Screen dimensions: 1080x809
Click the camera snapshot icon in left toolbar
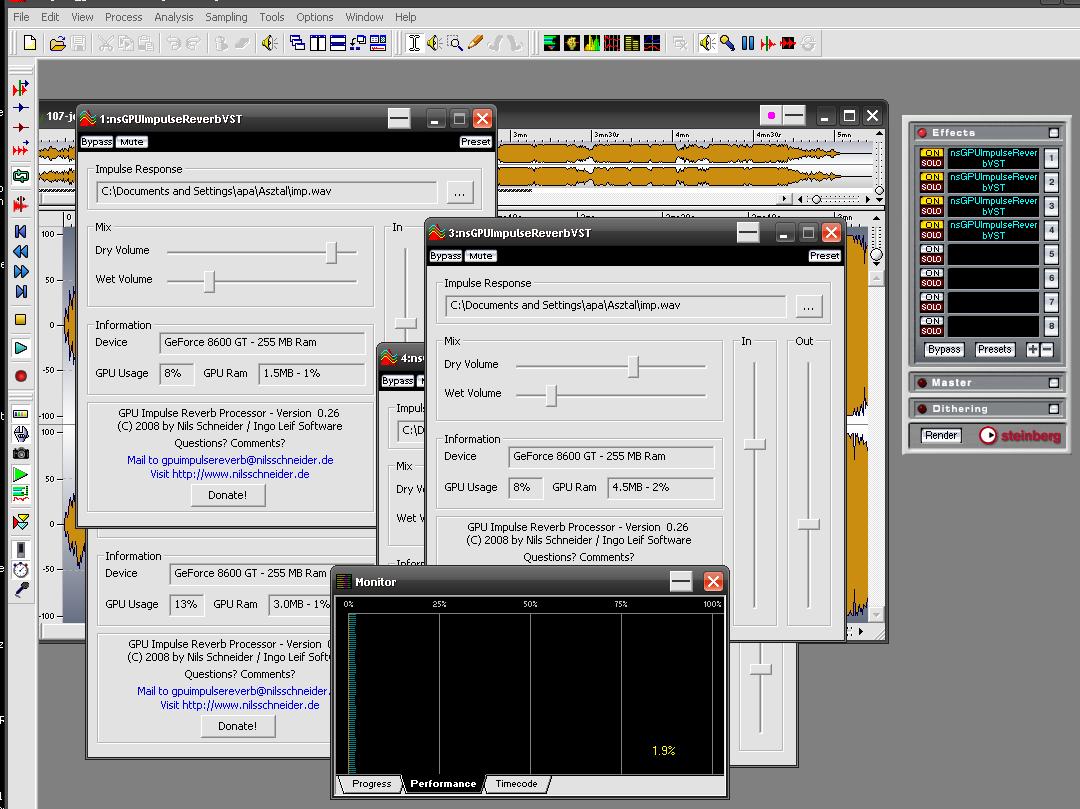pos(21,453)
